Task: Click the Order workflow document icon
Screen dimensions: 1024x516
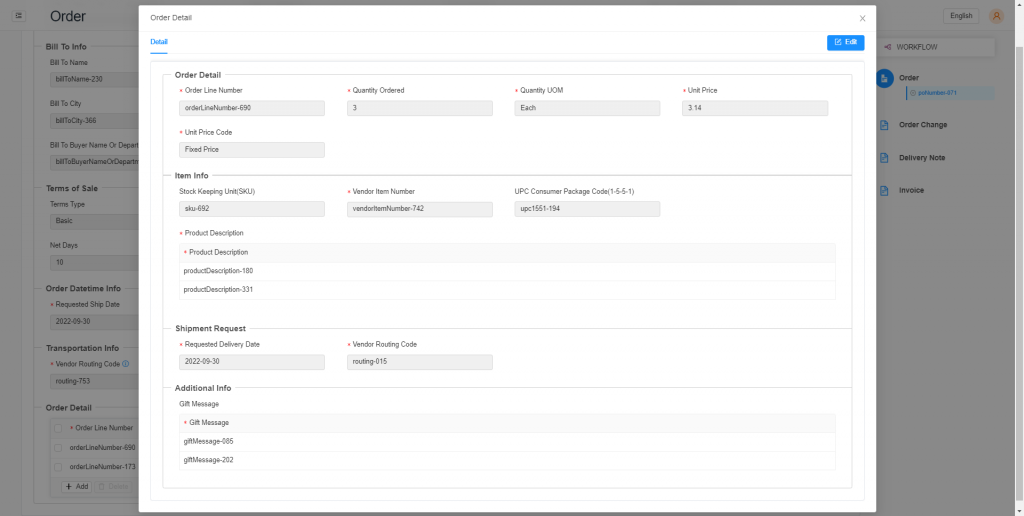Action: [884, 78]
